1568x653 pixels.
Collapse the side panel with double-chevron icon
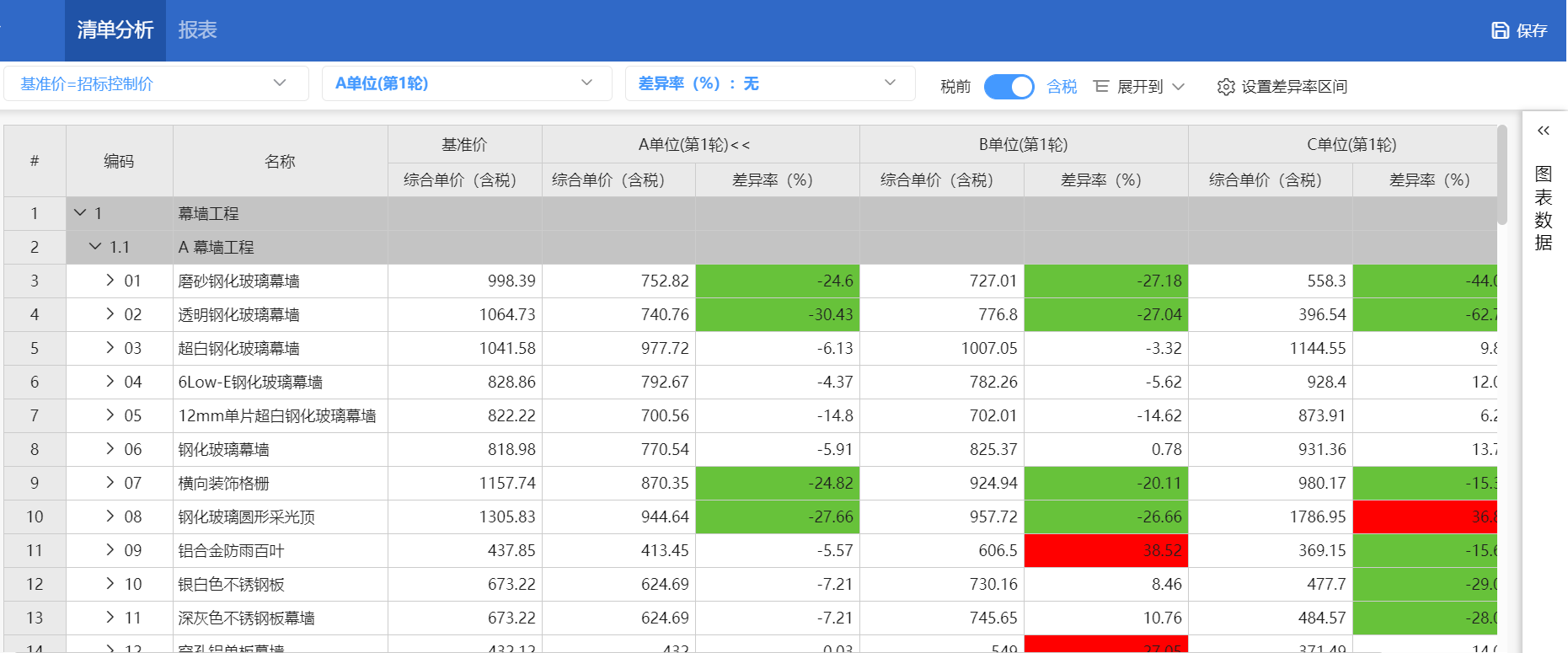click(1543, 131)
